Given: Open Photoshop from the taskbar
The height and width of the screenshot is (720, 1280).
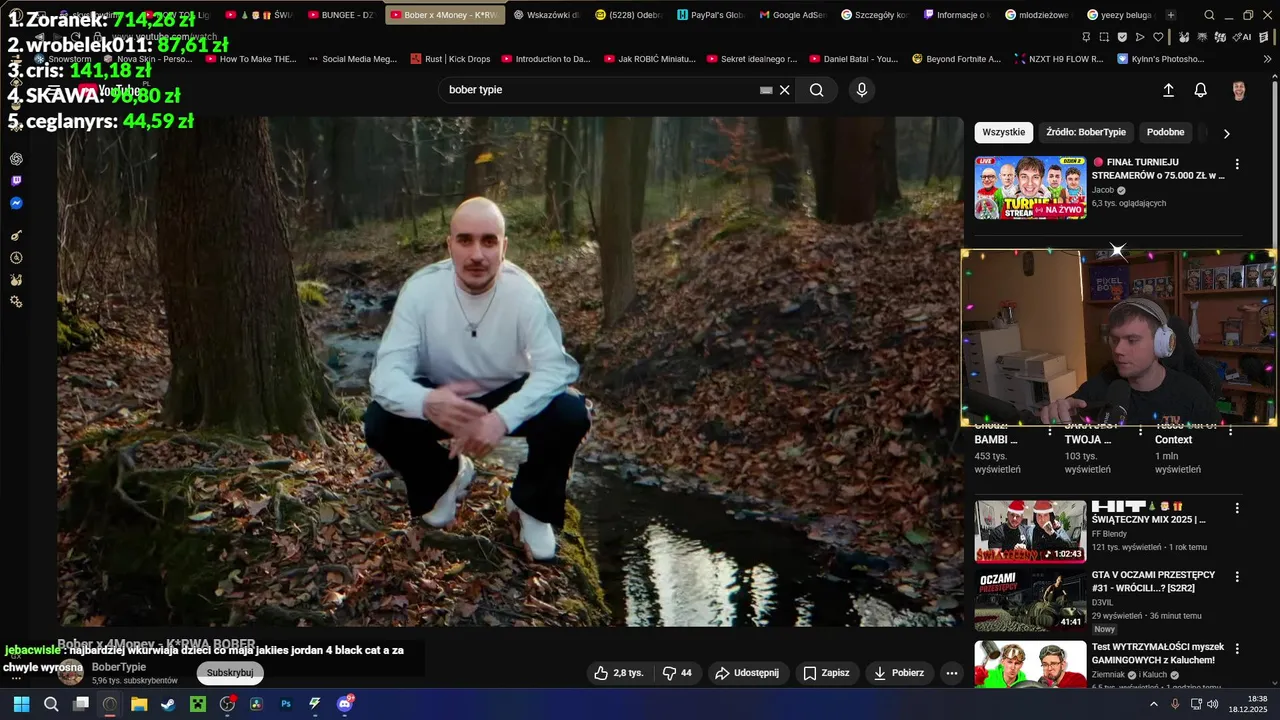Looking at the screenshot, I should tap(286, 704).
